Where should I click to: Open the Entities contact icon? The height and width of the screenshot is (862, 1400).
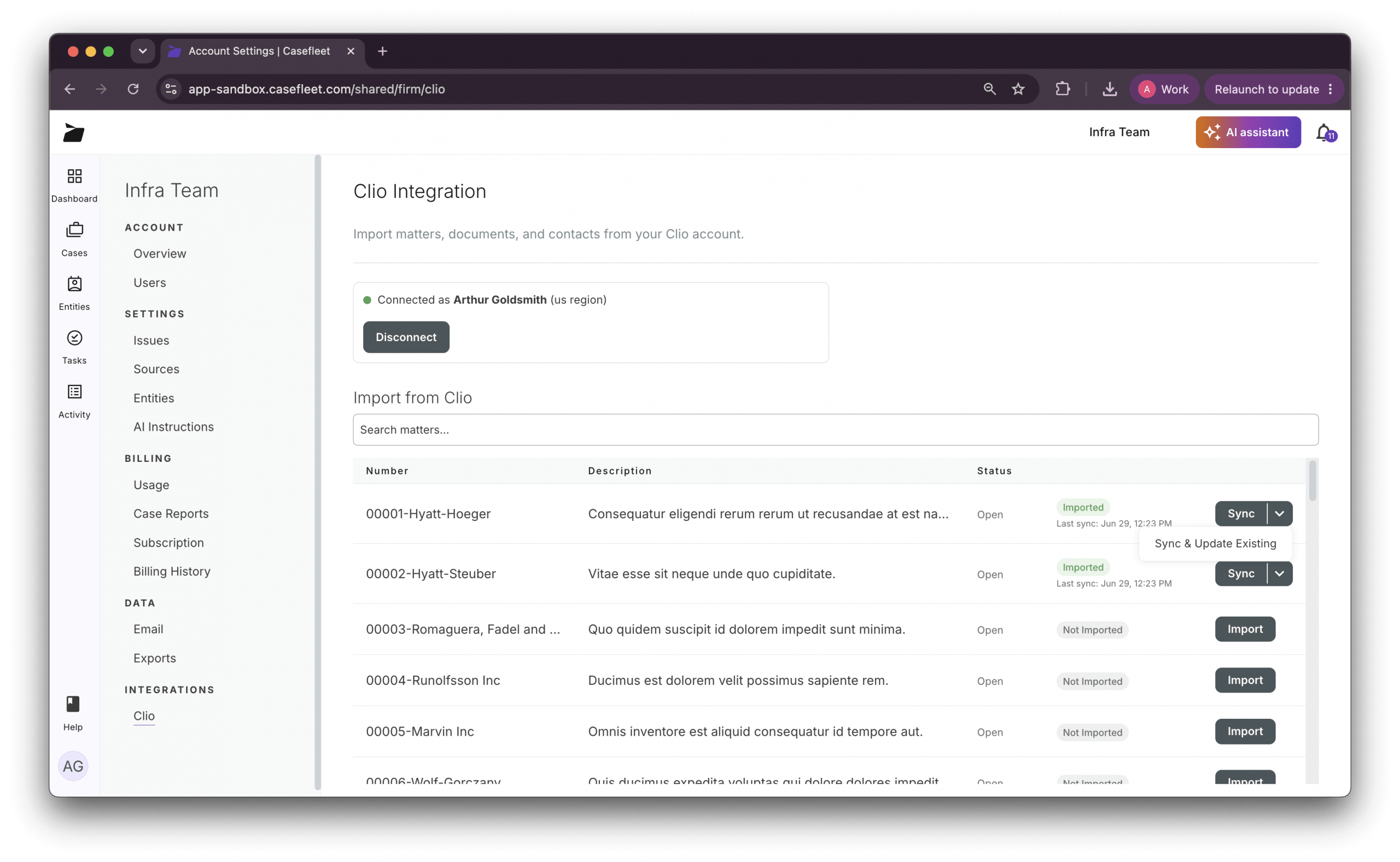click(x=74, y=284)
